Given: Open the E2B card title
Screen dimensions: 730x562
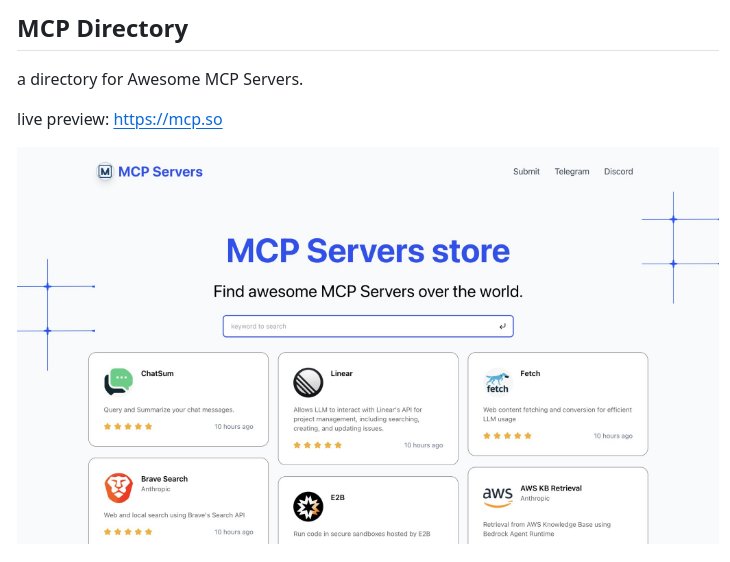Looking at the screenshot, I should coord(338,497).
